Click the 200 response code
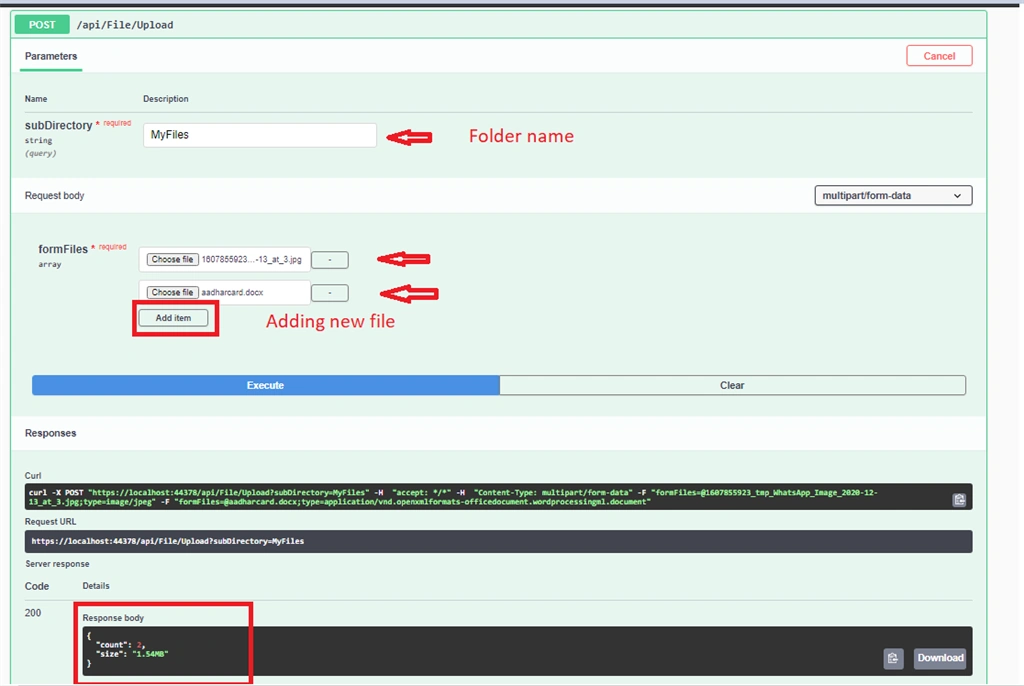The image size is (1024, 686). (33, 613)
